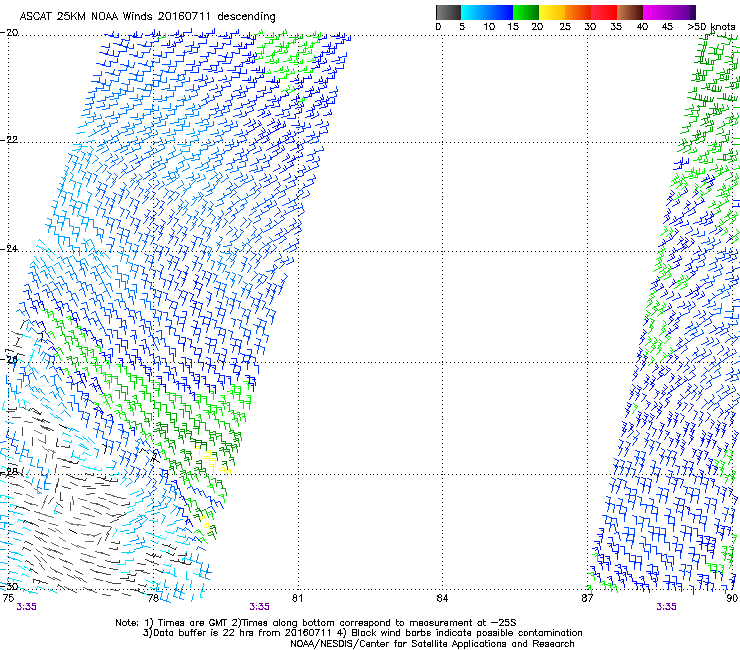Click the NOAA/NESDIS credit line
Viewport: 740px width, 650px height.
pos(432,644)
